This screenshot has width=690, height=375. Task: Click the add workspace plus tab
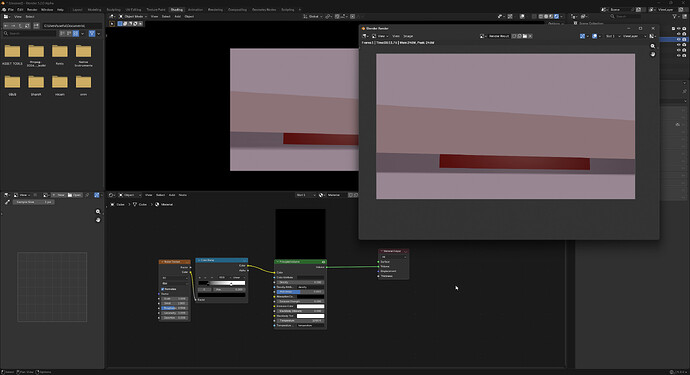point(300,9)
